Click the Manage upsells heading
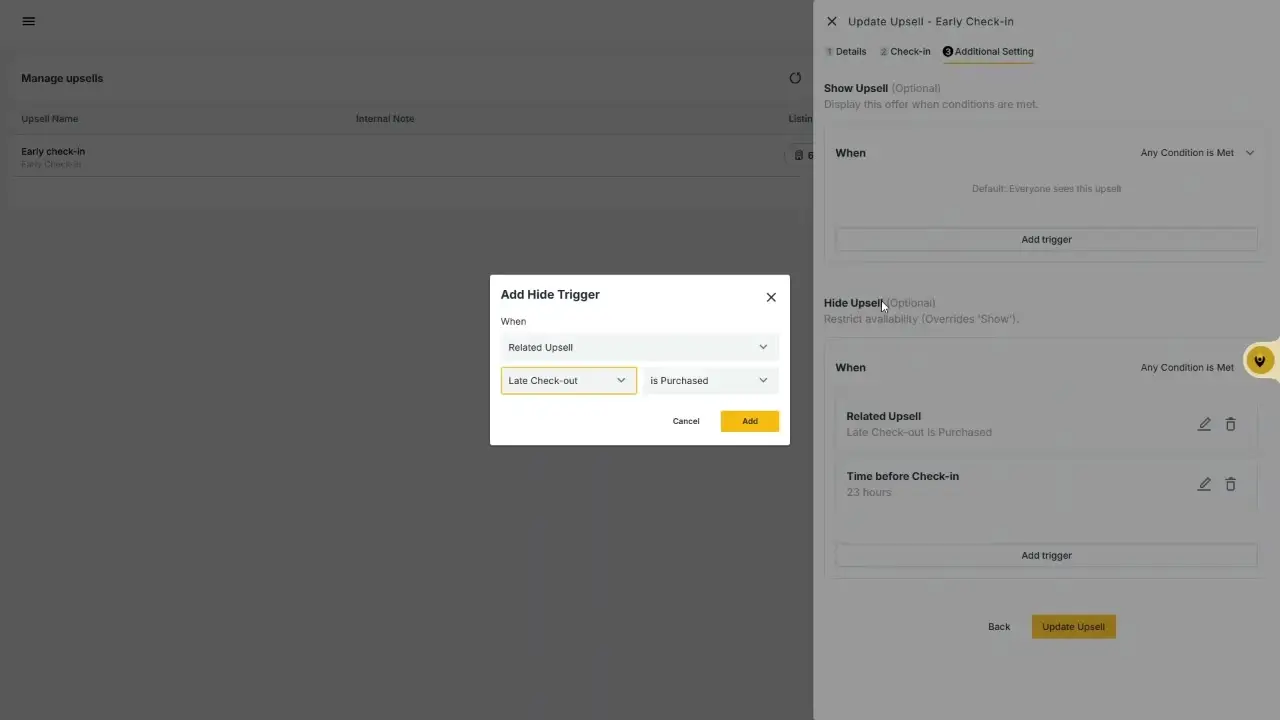1280x720 pixels. (62, 78)
